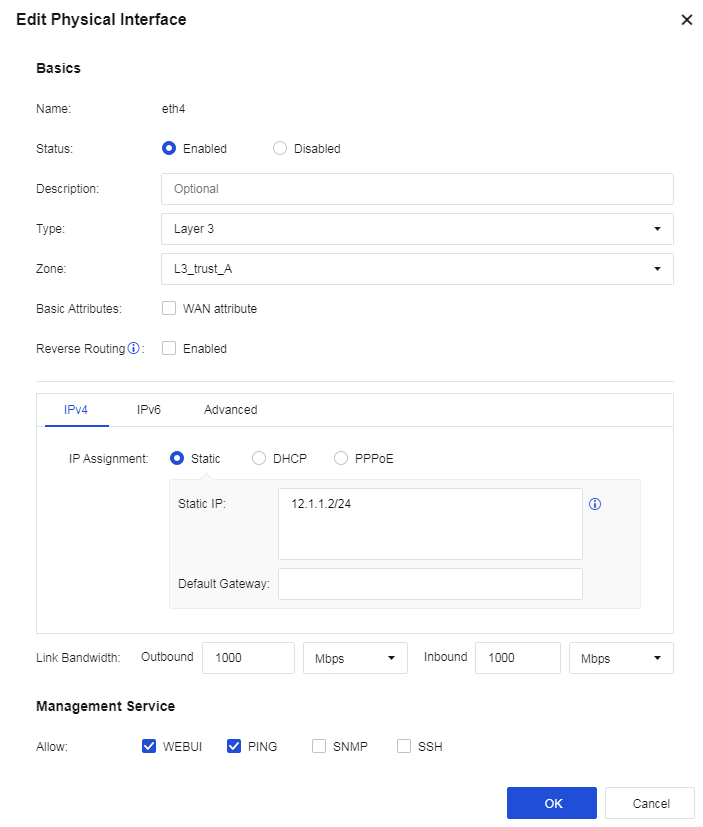Image resolution: width=703 pixels, height=827 pixels.
Task: Open the Advanced tab
Action: pos(230,410)
